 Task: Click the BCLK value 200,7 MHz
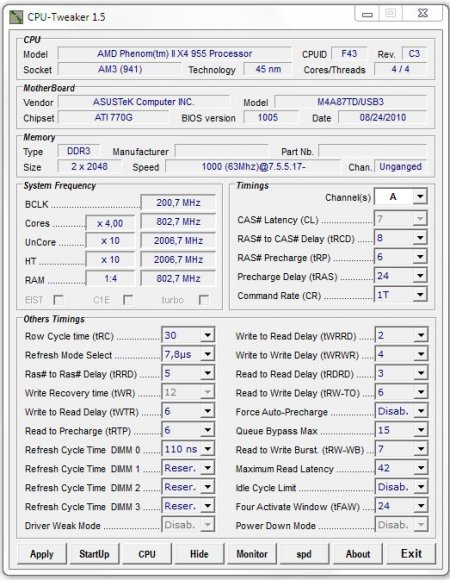point(178,203)
